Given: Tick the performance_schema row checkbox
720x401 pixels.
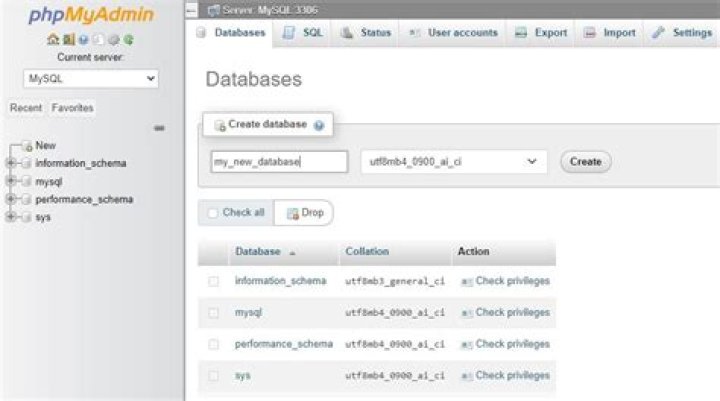Looking at the screenshot, I should [x=213, y=344].
